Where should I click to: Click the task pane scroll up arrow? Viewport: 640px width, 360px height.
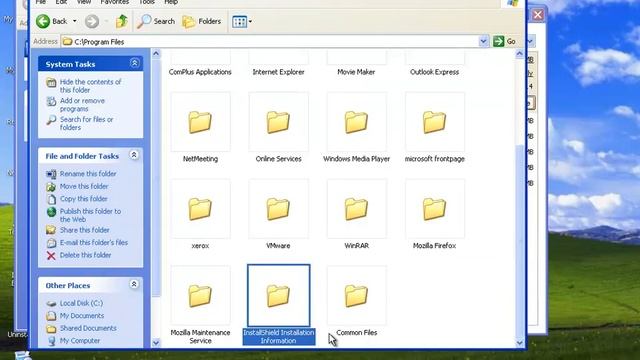tap(156, 54)
